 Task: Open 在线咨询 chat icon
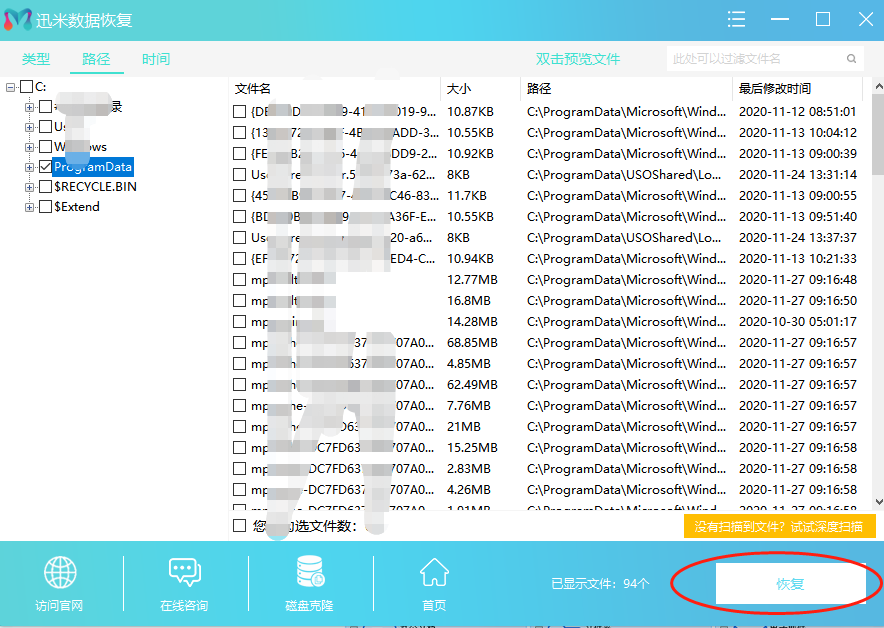click(x=185, y=573)
